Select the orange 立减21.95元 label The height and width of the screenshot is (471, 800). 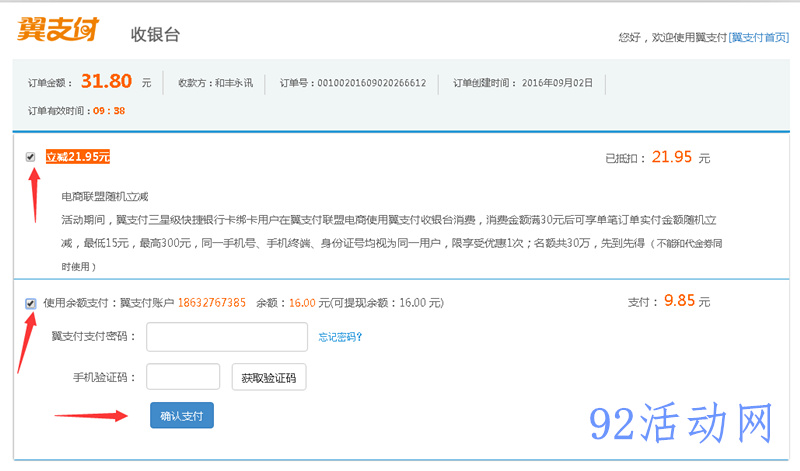pyautogui.click(x=78, y=156)
